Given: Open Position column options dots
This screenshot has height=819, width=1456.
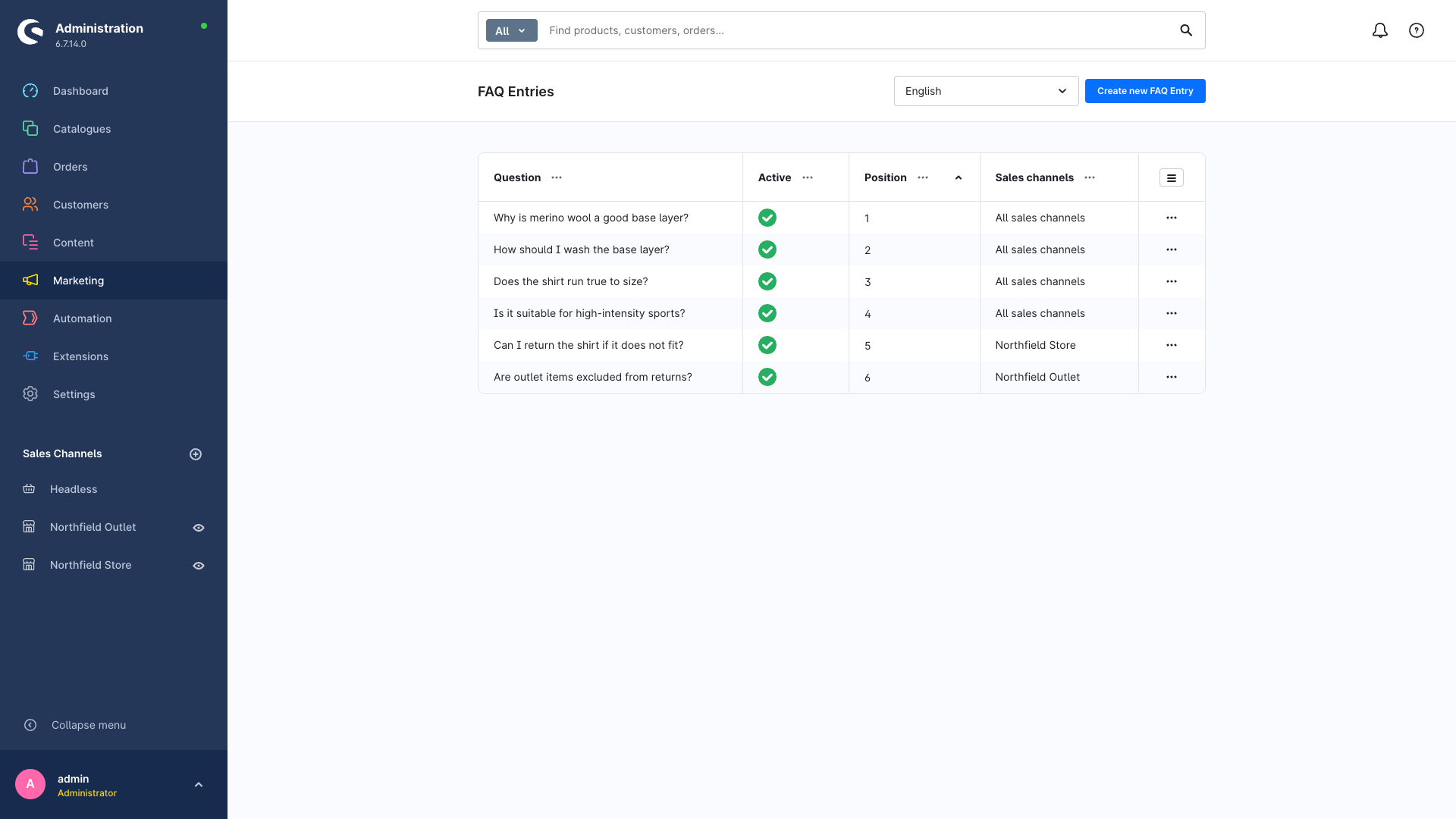Looking at the screenshot, I should (x=923, y=177).
